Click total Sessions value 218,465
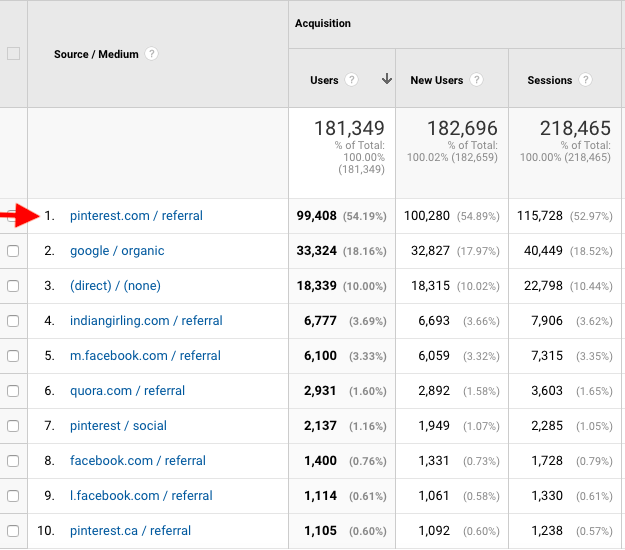The height and width of the screenshot is (550, 625). pos(575,128)
